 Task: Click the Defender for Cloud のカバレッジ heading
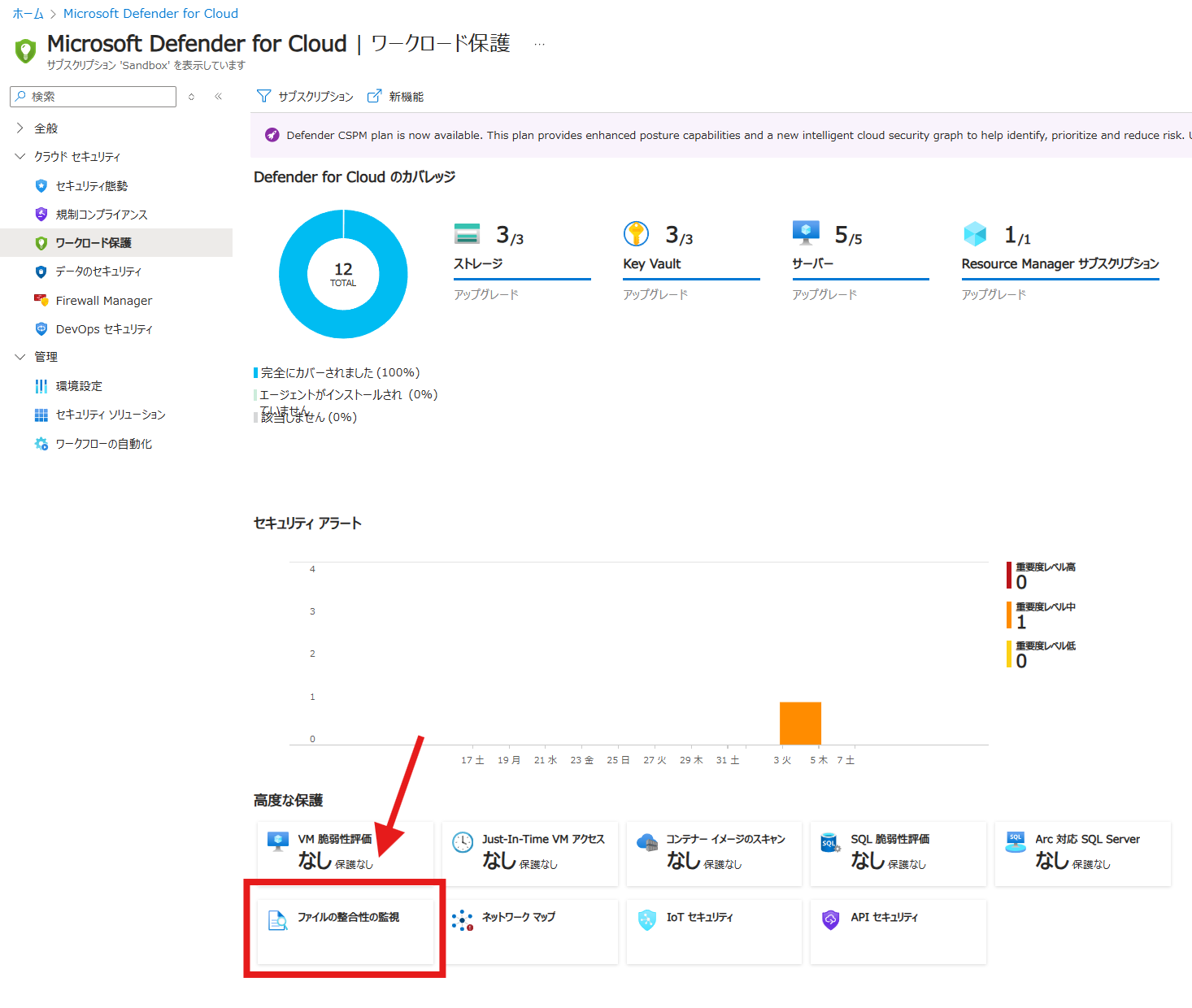point(355,177)
